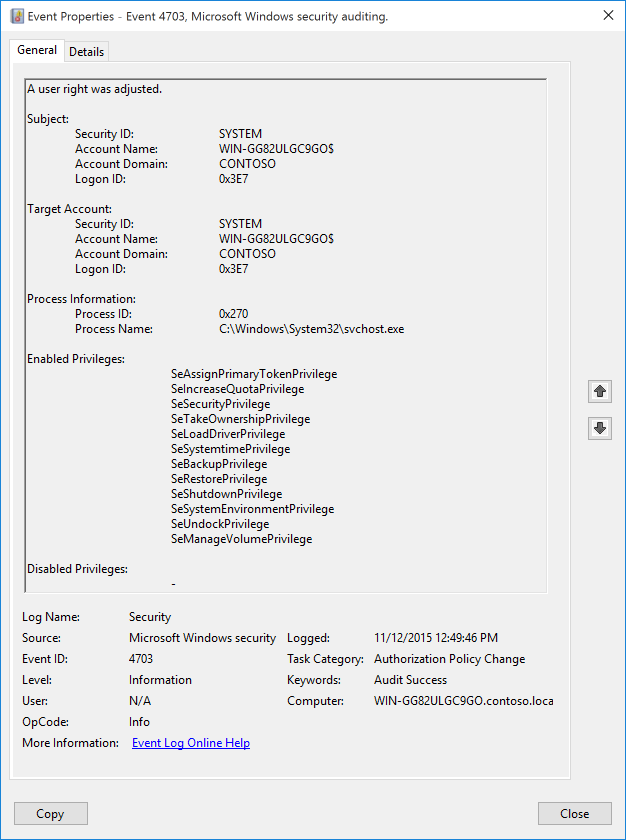The height and width of the screenshot is (840, 626).
Task: Click the Microsoft Windows security source value
Action: 202,638
